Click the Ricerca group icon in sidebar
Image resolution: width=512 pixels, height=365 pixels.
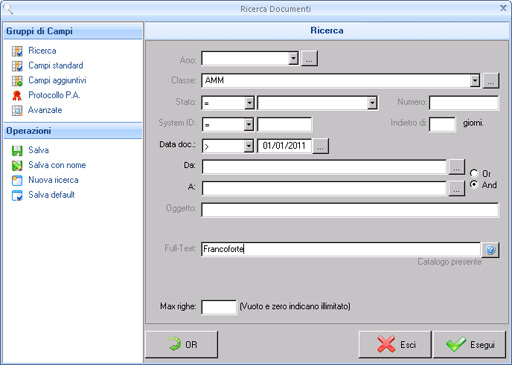[17, 51]
